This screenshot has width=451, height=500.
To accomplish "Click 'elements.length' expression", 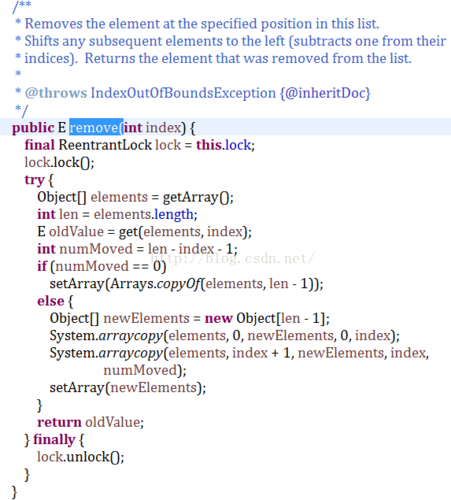I will (x=143, y=214).
